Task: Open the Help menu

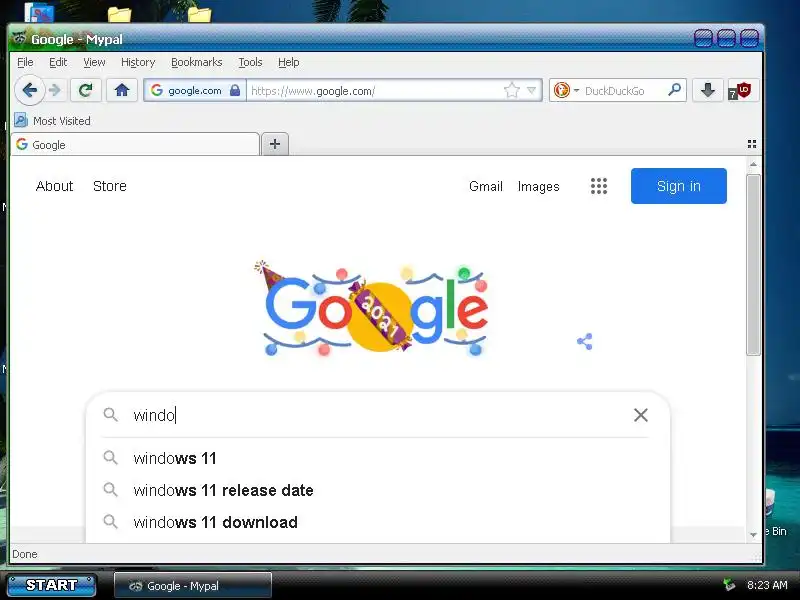Action: (288, 62)
